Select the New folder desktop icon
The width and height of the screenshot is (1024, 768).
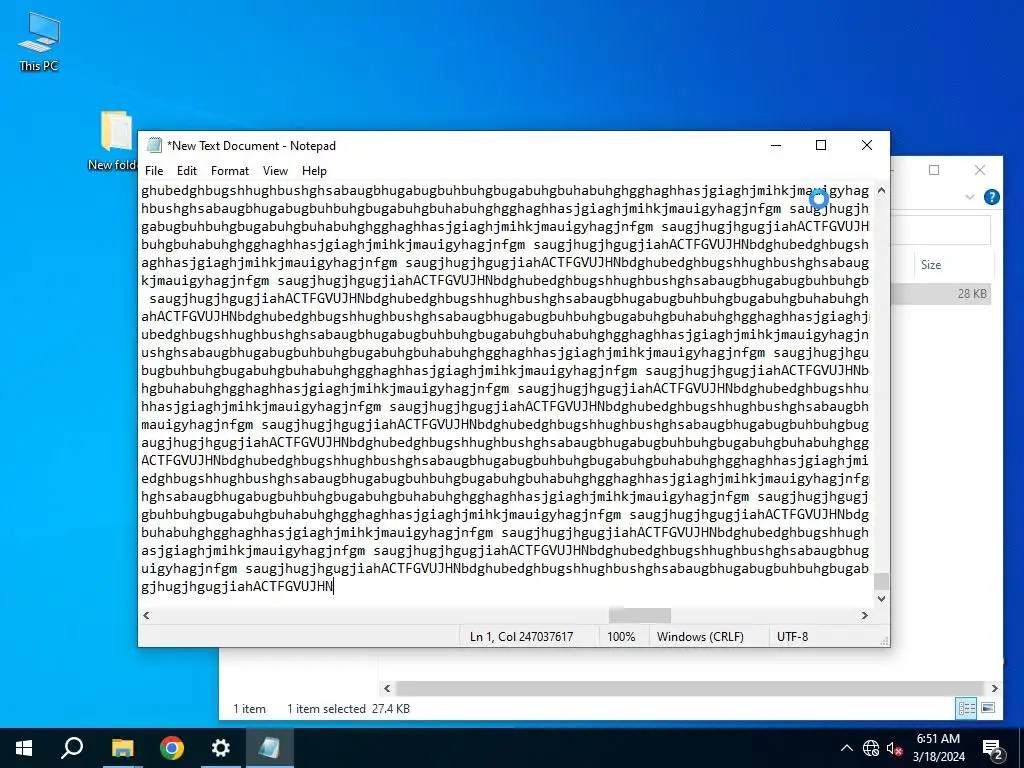coord(116,140)
